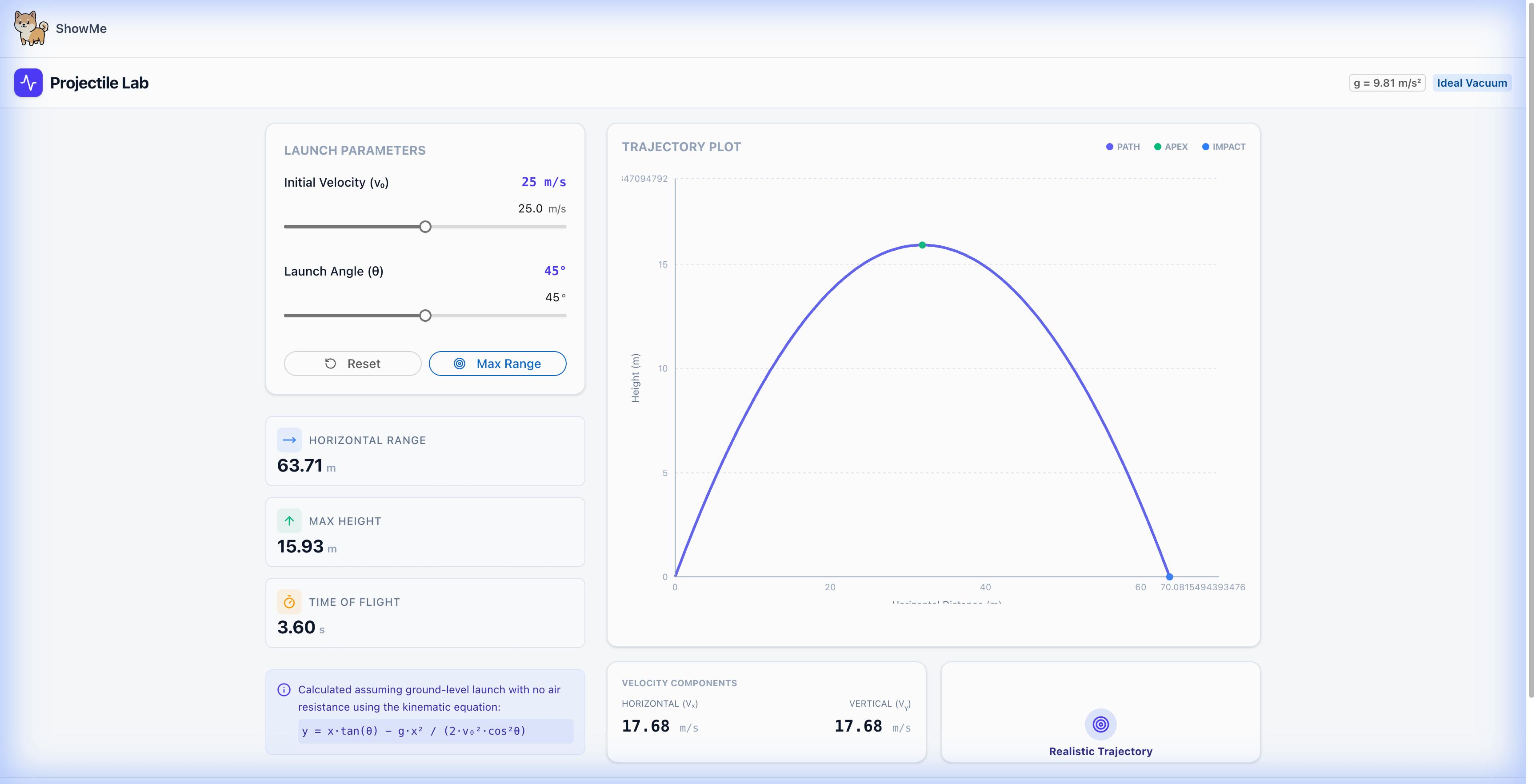Screen dimensions: 1536x784
Task: Click the info icon in the note box
Action: (284, 690)
